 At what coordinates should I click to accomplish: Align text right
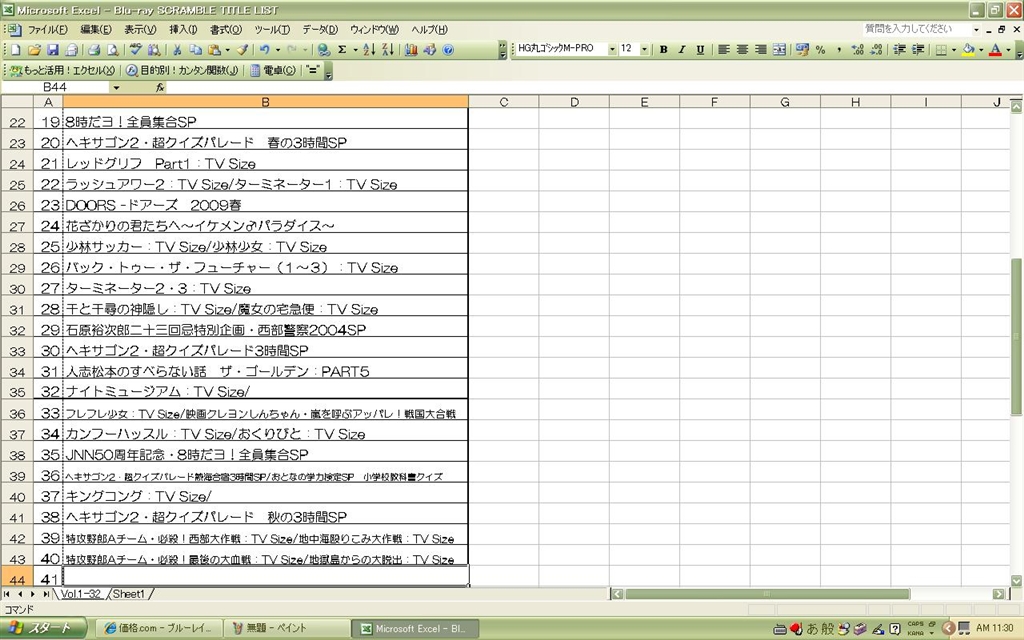[760, 50]
